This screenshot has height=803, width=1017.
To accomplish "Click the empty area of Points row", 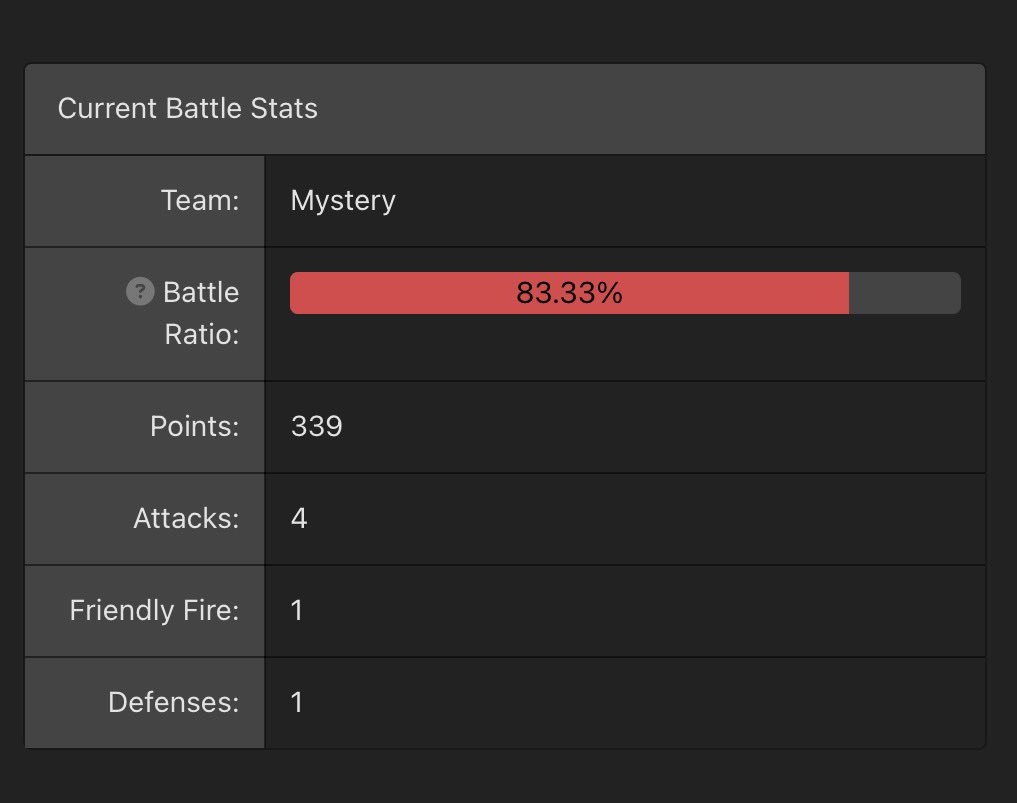I will 664,427.
